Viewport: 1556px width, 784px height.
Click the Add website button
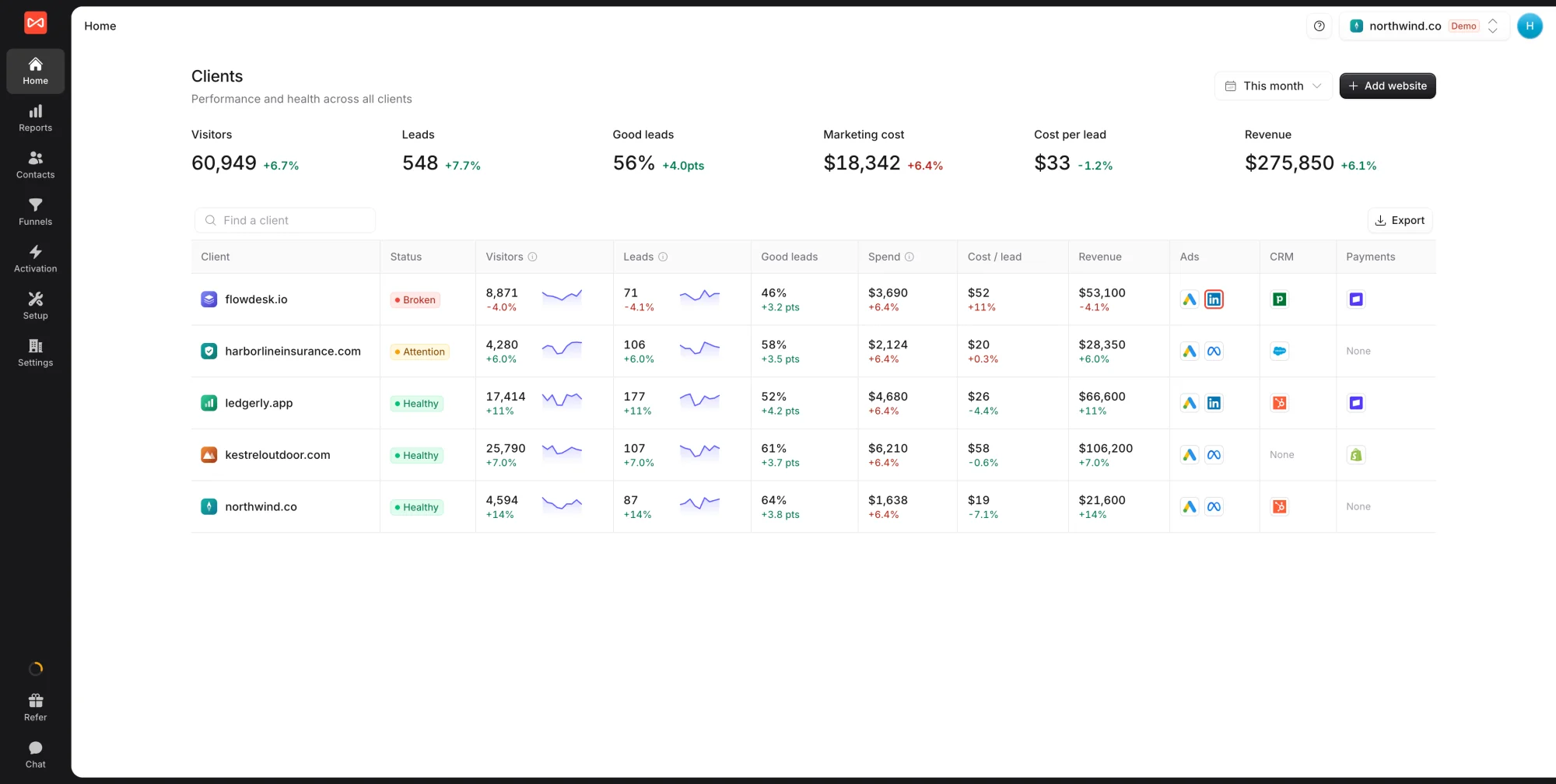click(x=1387, y=86)
